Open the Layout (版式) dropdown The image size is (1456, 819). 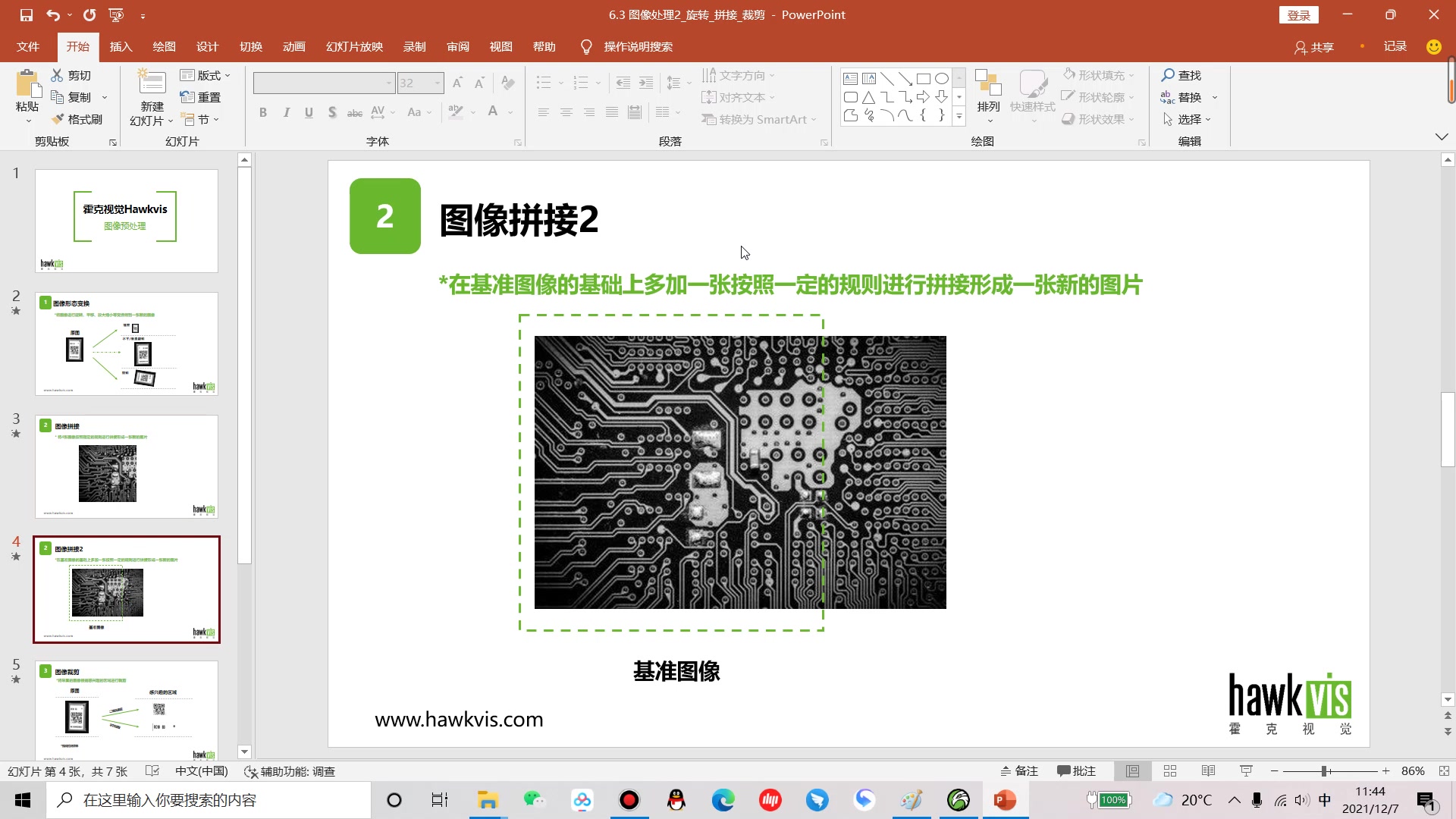[206, 75]
